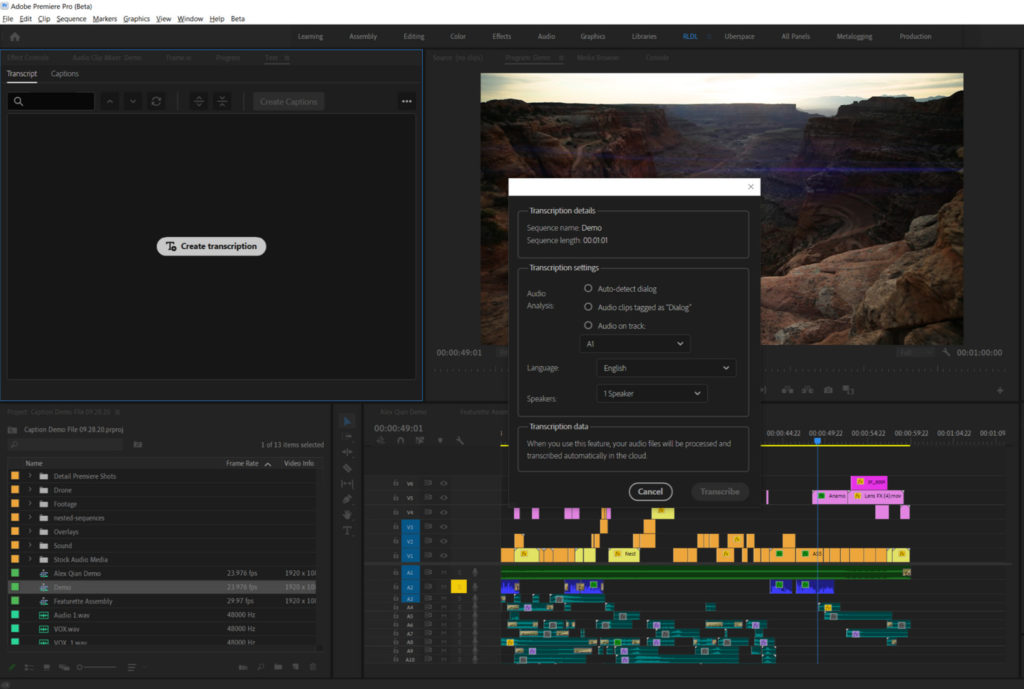Viewport: 1024px width, 689px height.
Task: Expand the Sound bin
Action: pos(29,545)
